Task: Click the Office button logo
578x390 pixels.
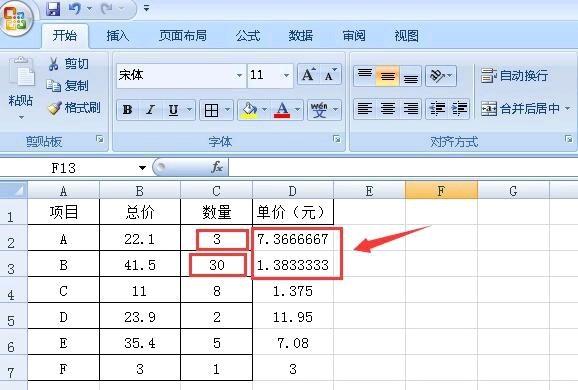Action: click(x=15, y=17)
